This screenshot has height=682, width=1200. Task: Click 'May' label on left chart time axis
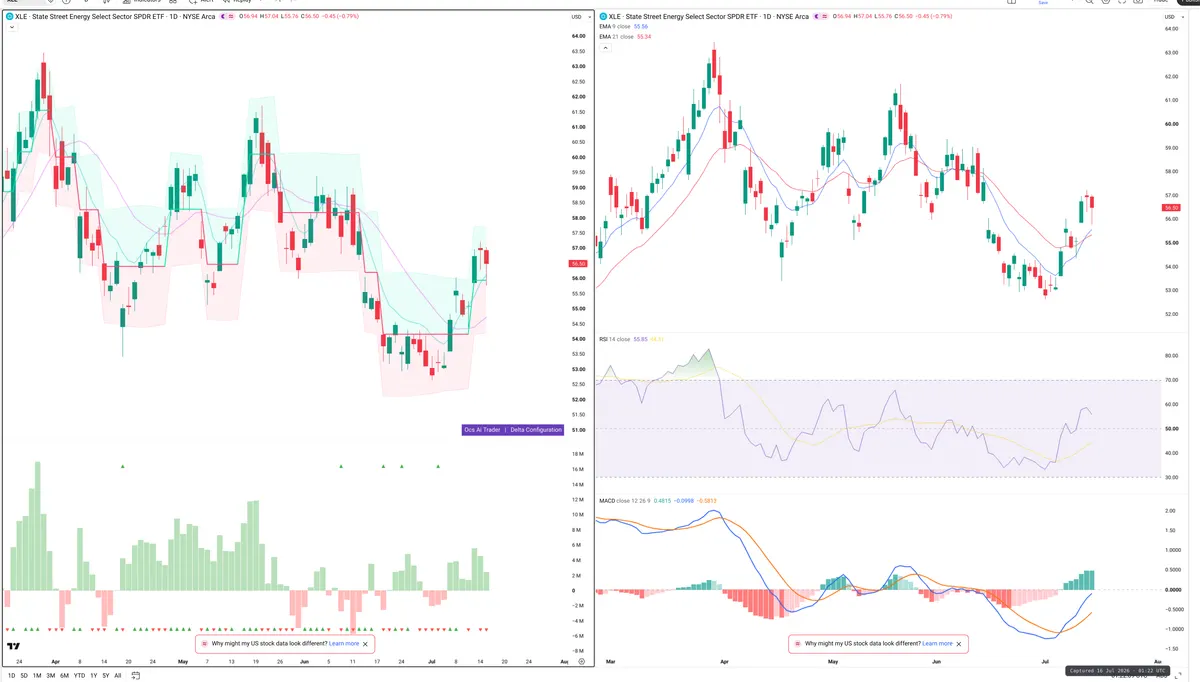182,662
